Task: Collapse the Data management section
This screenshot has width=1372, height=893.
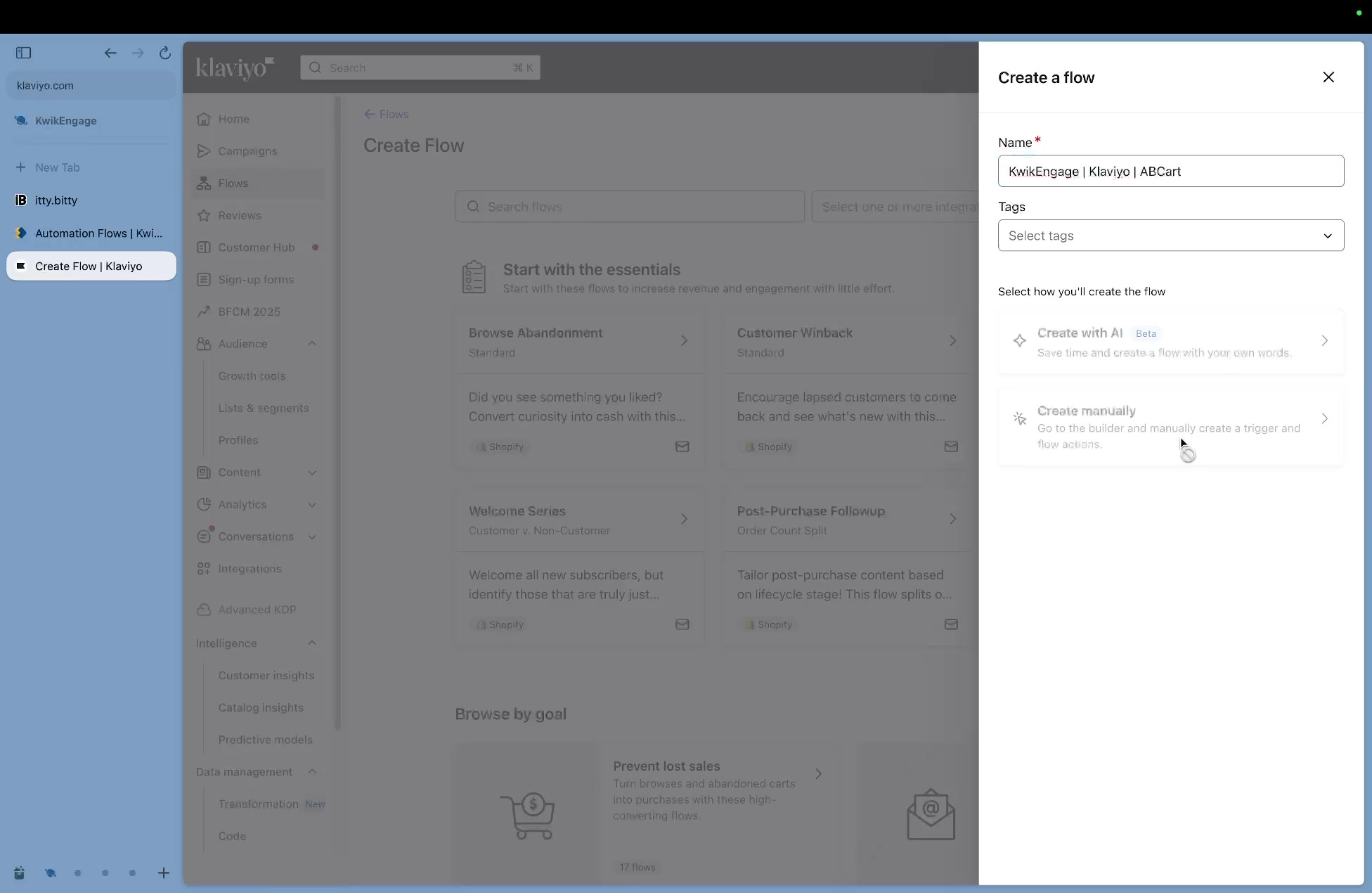Action: click(x=312, y=772)
